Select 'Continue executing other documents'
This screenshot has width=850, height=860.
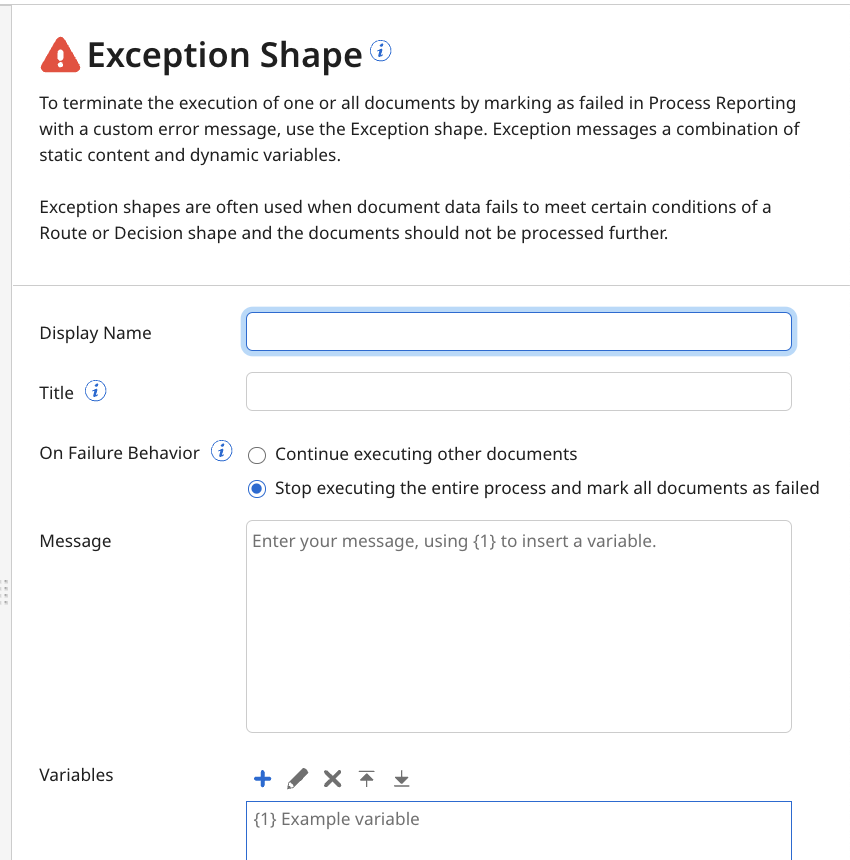257,454
